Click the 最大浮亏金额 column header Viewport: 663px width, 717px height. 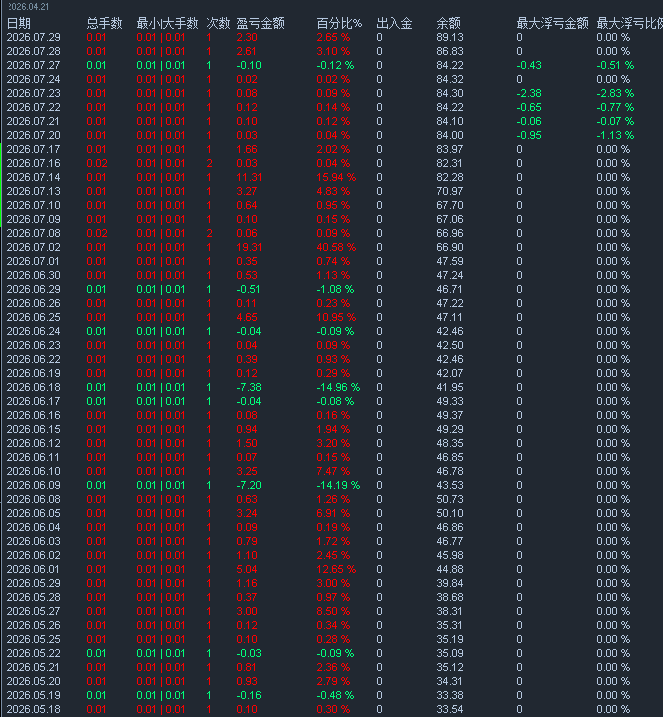coord(552,23)
